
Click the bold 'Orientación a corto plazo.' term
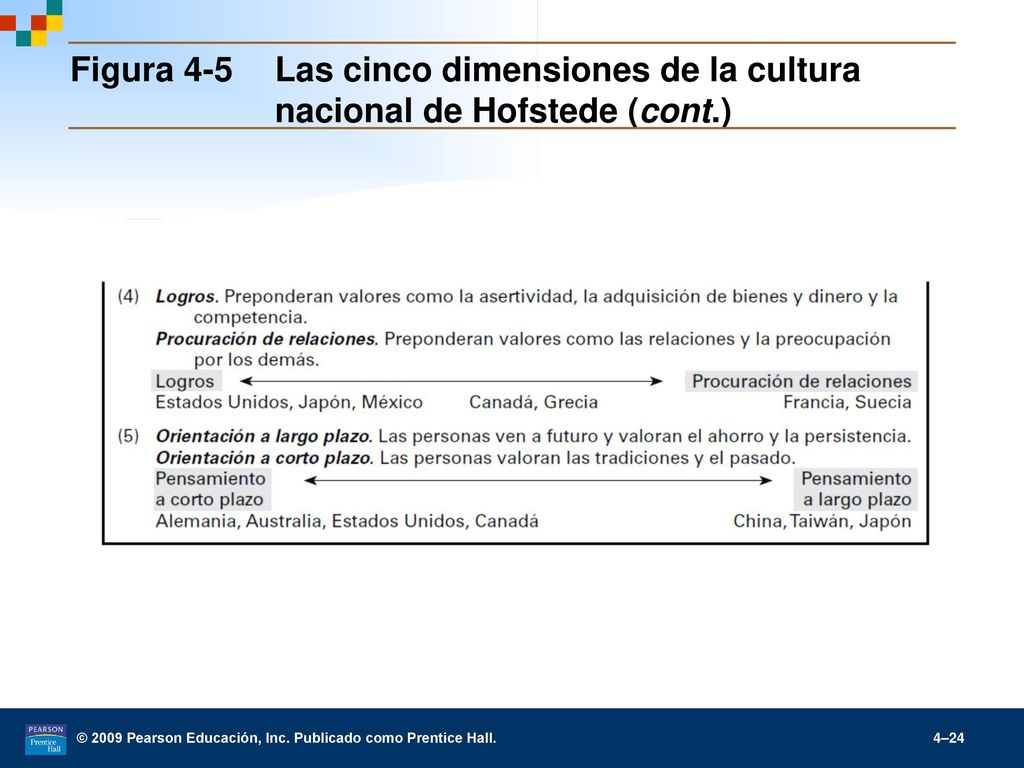[x=264, y=458]
